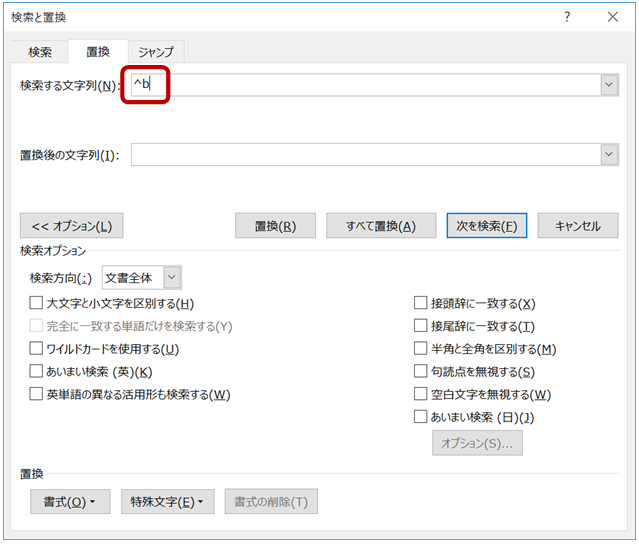639x544 pixels.
Task: Click the help question mark icon
Action: tap(567, 17)
